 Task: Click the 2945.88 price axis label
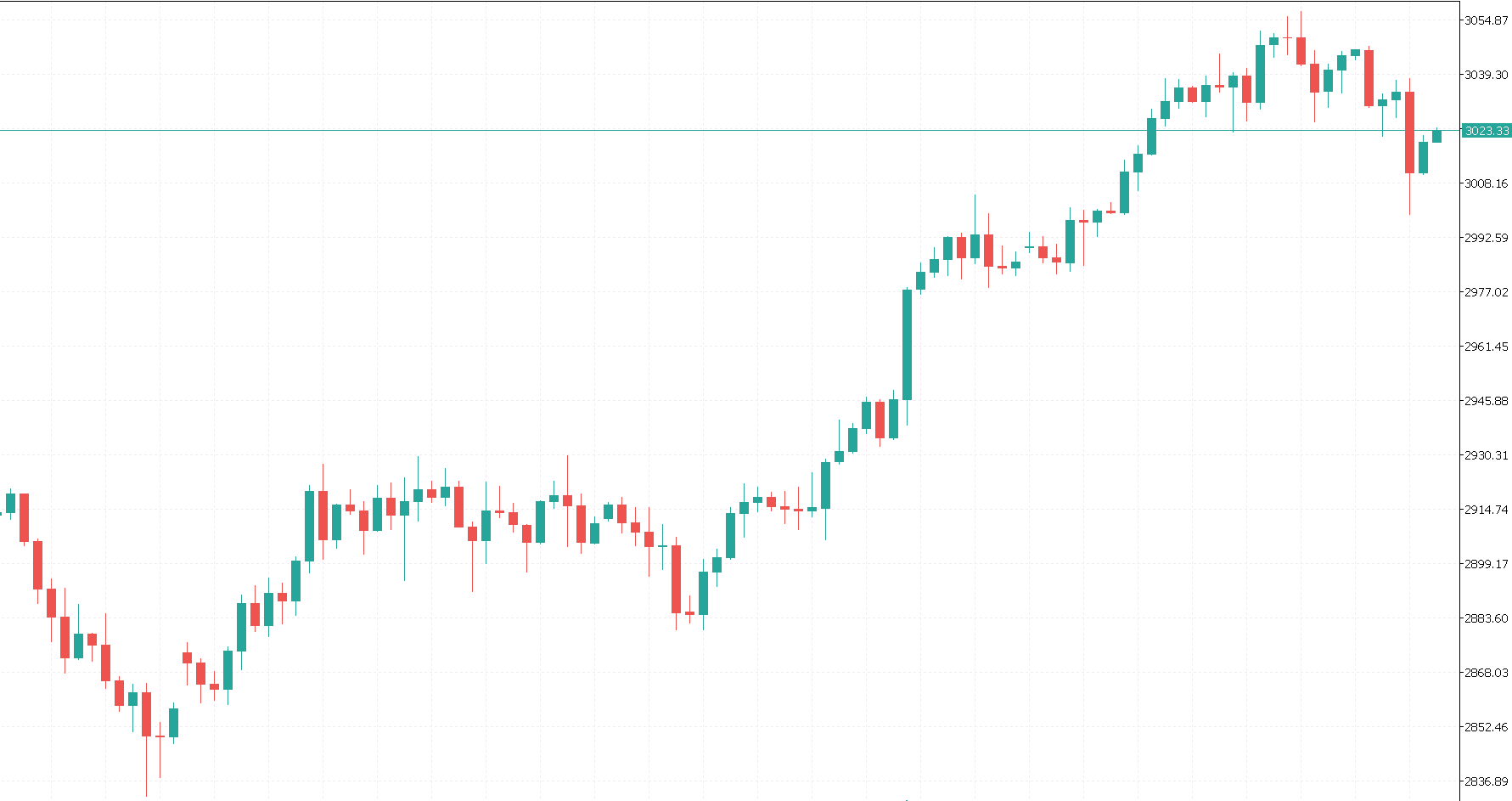point(1486,401)
